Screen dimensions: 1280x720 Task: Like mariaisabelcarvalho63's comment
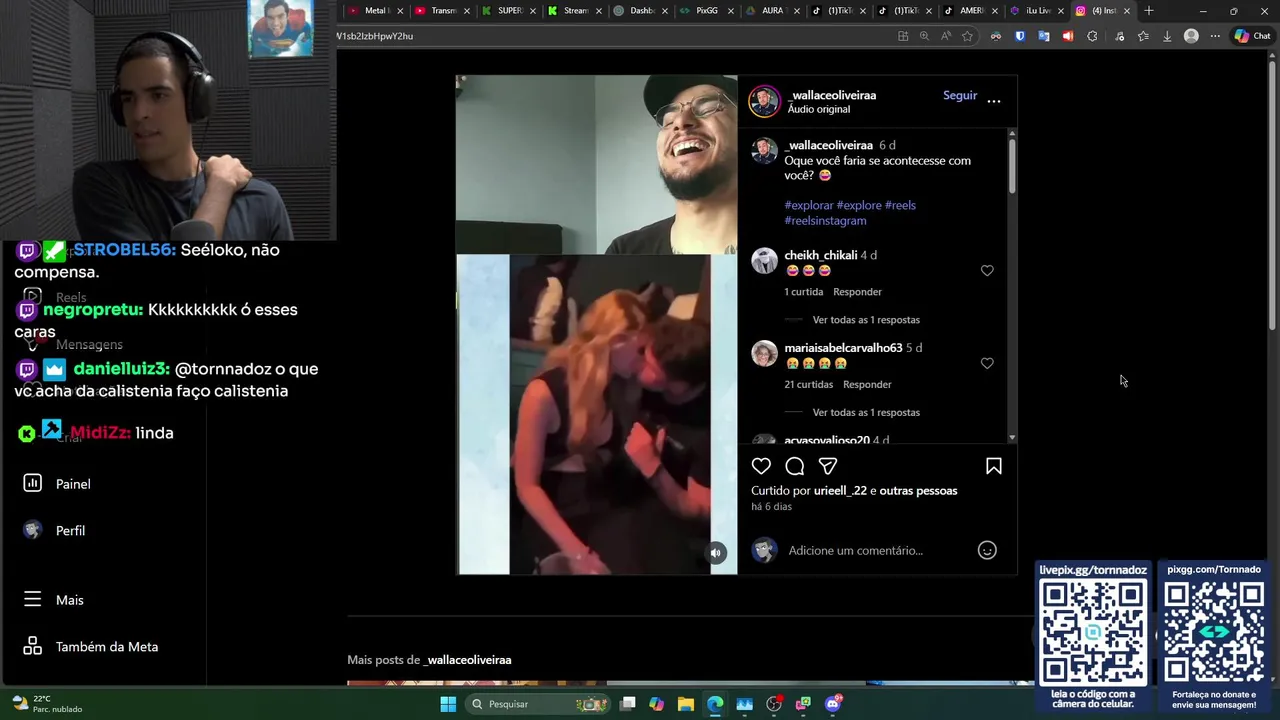click(x=987, y=363)
